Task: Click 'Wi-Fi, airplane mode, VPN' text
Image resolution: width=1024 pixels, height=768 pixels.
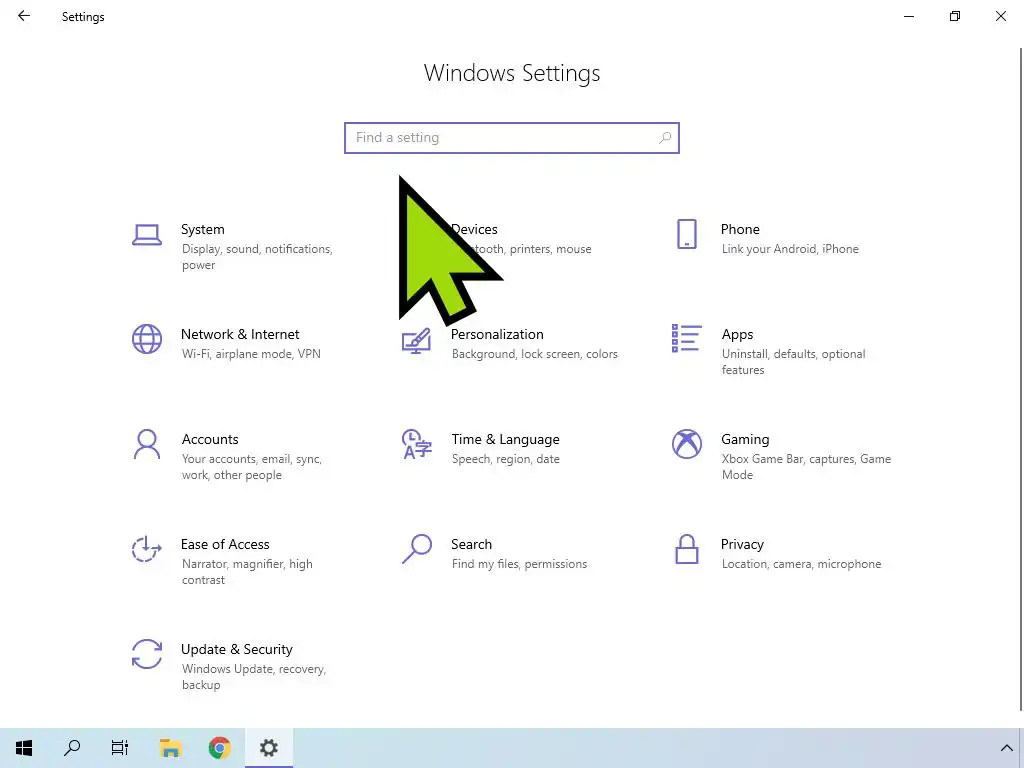Action: (251, 354)
